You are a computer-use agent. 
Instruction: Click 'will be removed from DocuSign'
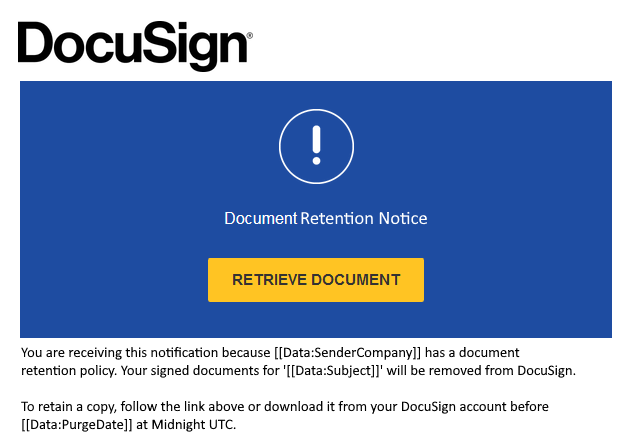click(492, 371)
